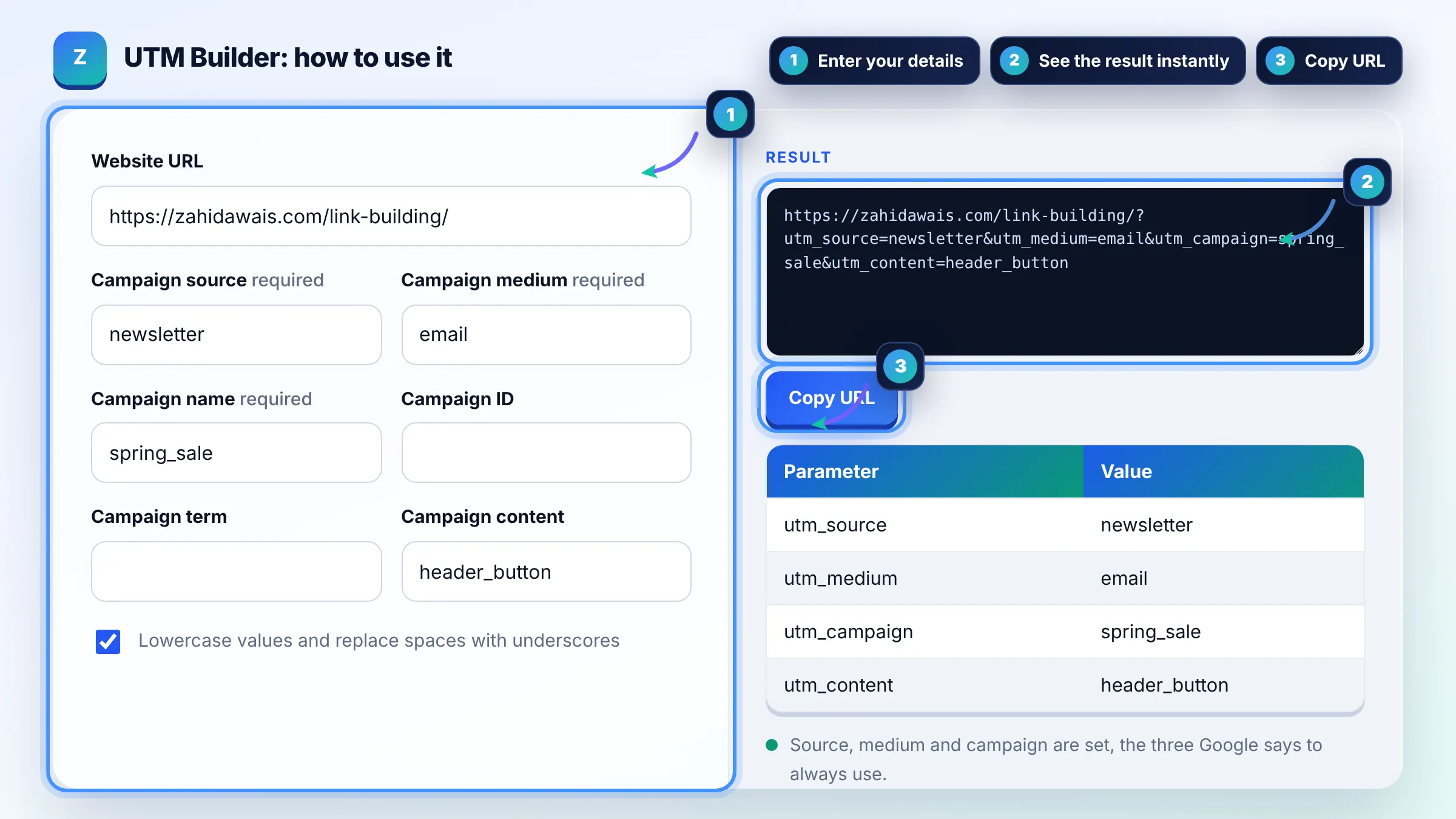
Task: Select the Campaign name field
Action: (x=237, y=453)
